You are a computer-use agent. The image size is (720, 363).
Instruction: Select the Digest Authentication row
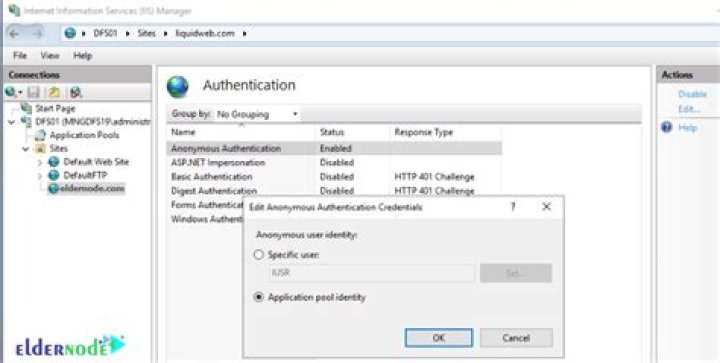coord(334,190)
